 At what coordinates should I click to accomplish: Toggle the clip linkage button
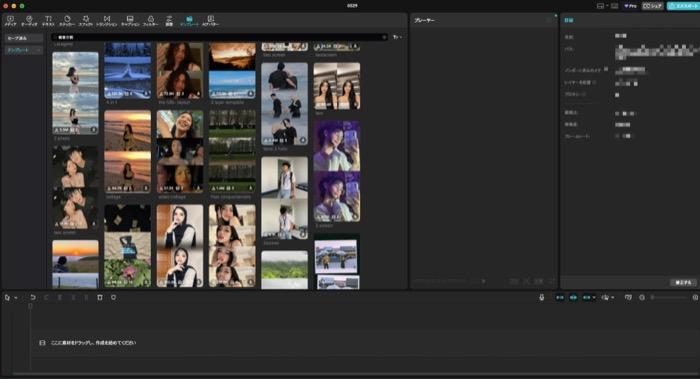pyautogui.click(x=587, y=297)
